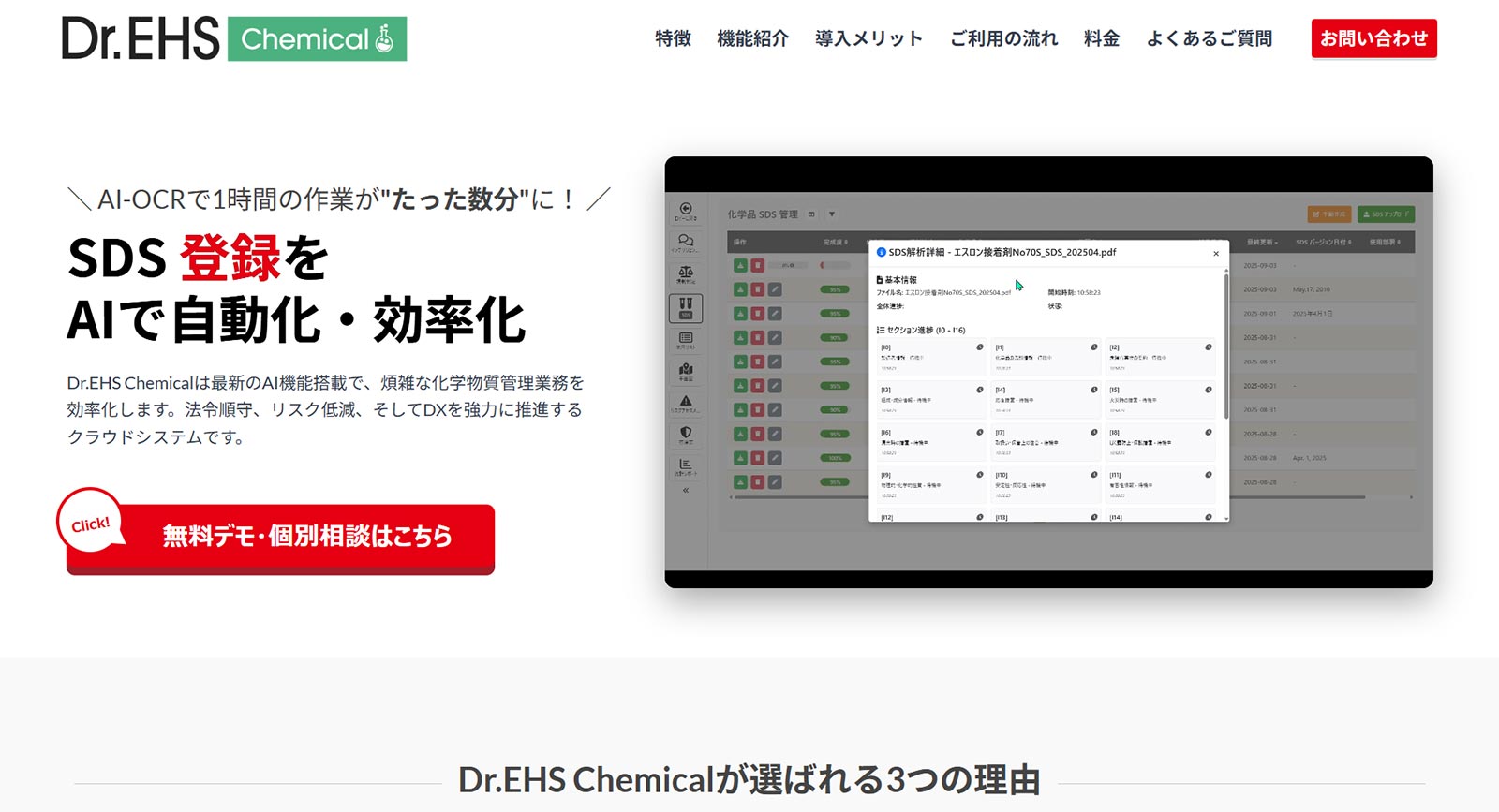Viewport: 1499px width, 812px height.
Task: Click the green SDS アップロード button
Action: pos(1386,214)
